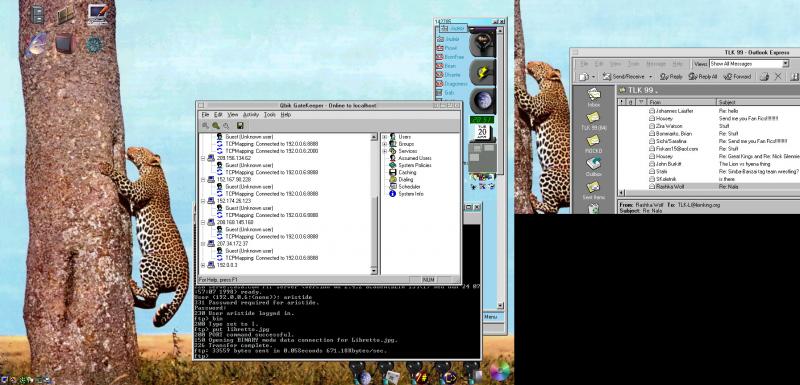The image size is (800, 385).
Task: Open the File menu in Qbik GateKeeper
Action: 205,115
